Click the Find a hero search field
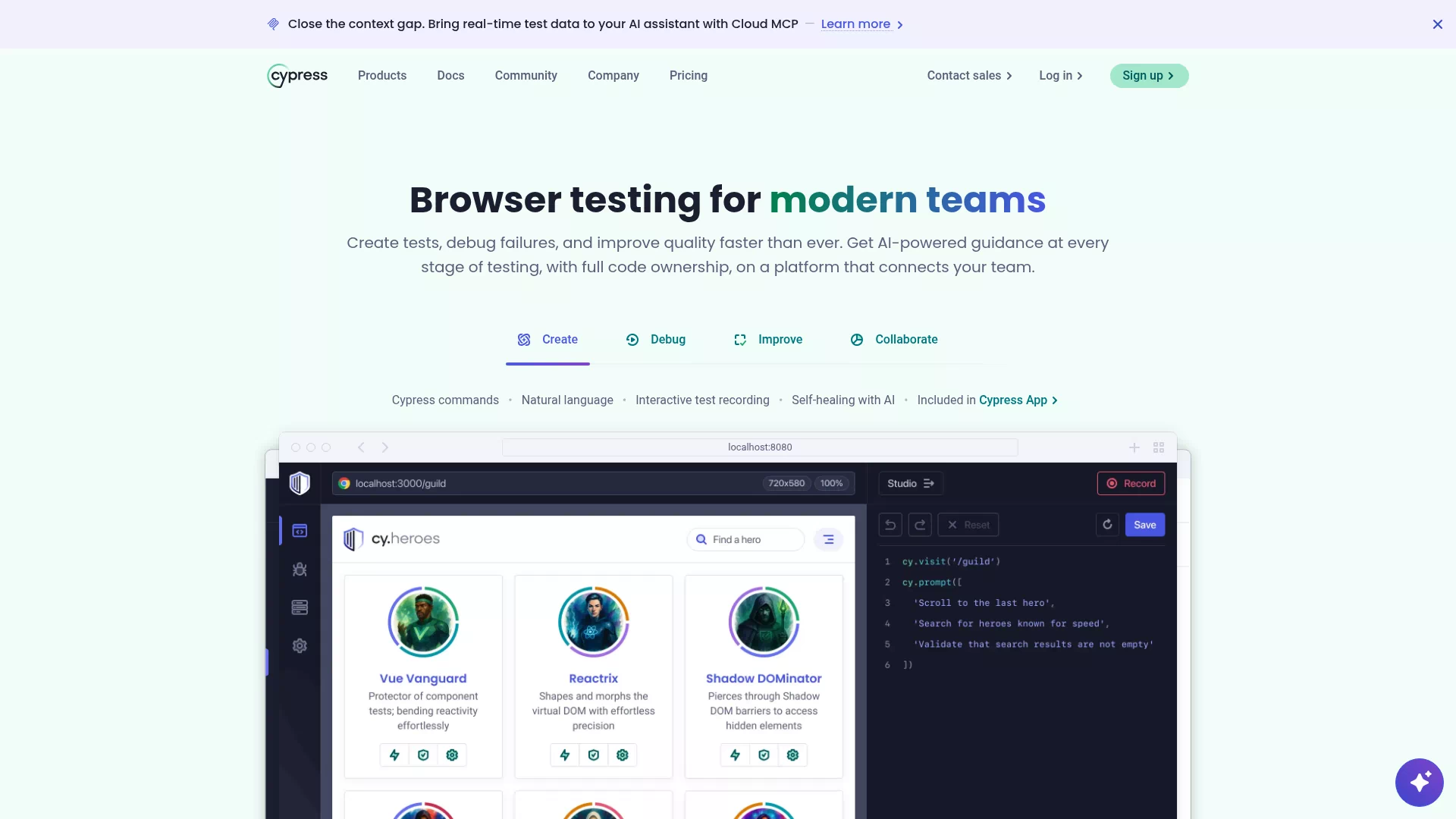1456x819 pixels. (x=745, y=540)
